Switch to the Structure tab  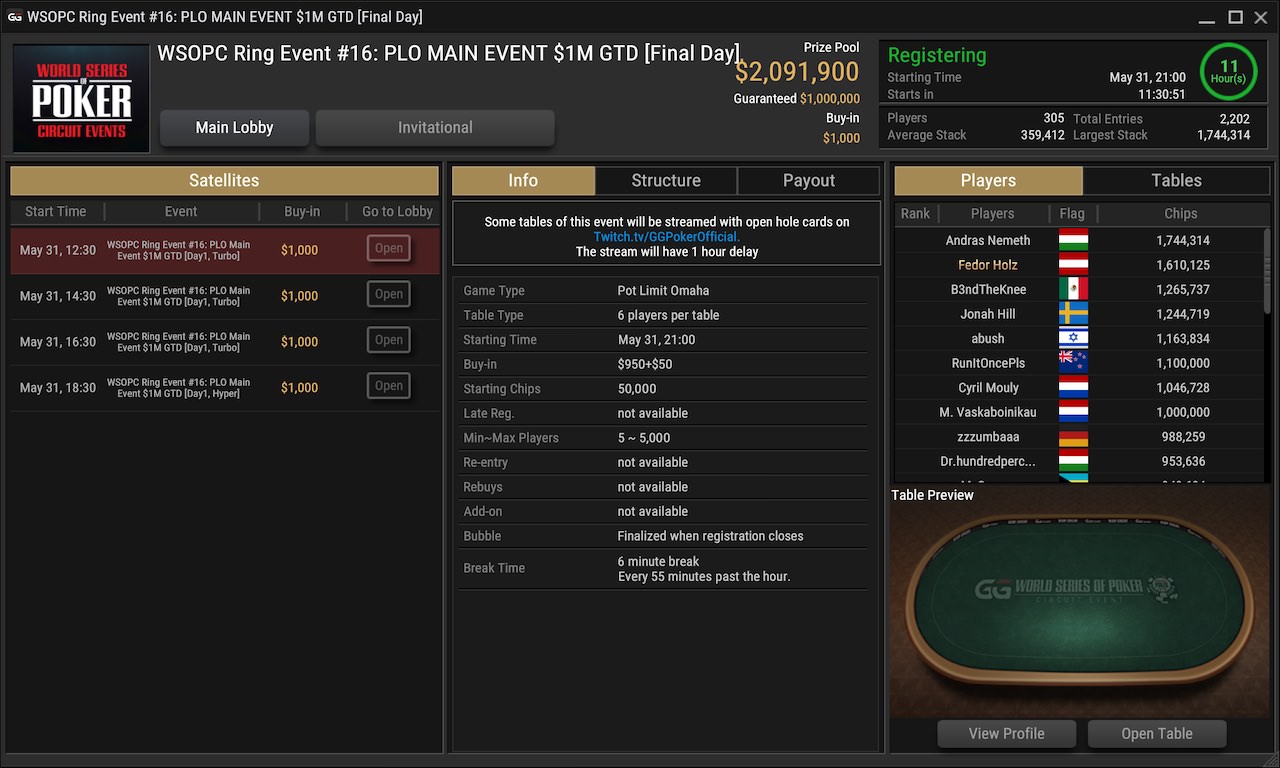[666, 181]
